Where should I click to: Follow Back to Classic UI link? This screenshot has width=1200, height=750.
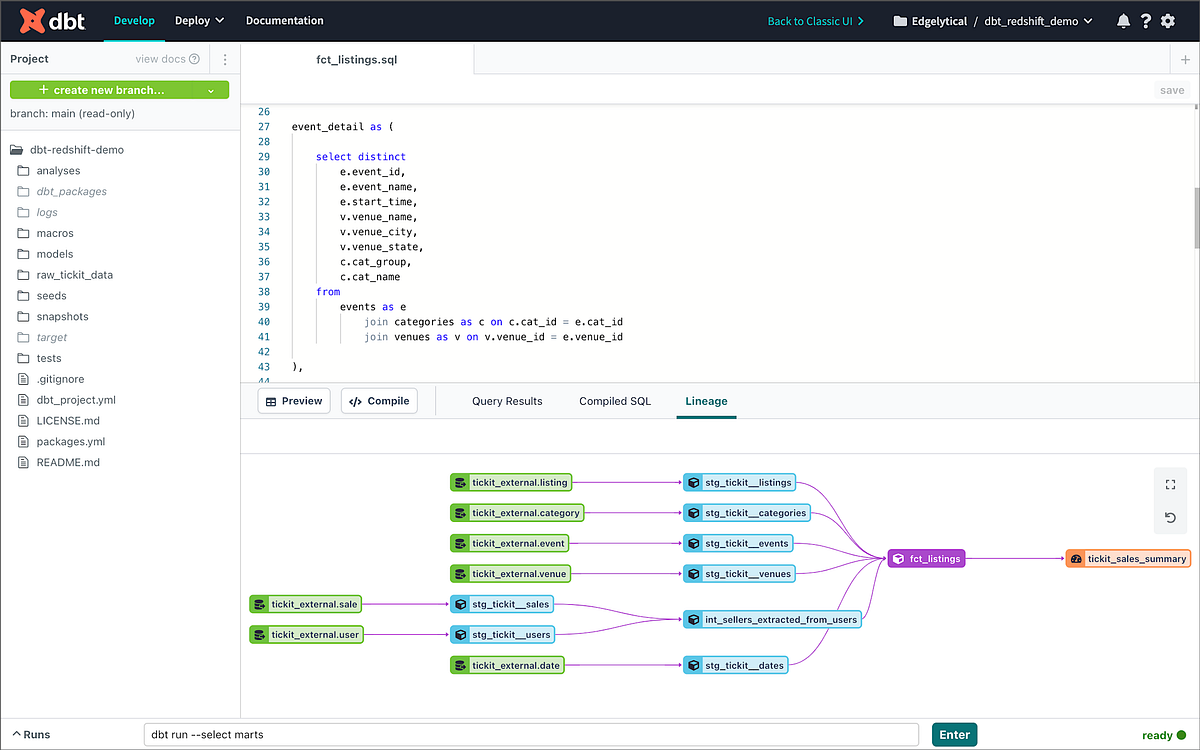[x=816, y=21]
